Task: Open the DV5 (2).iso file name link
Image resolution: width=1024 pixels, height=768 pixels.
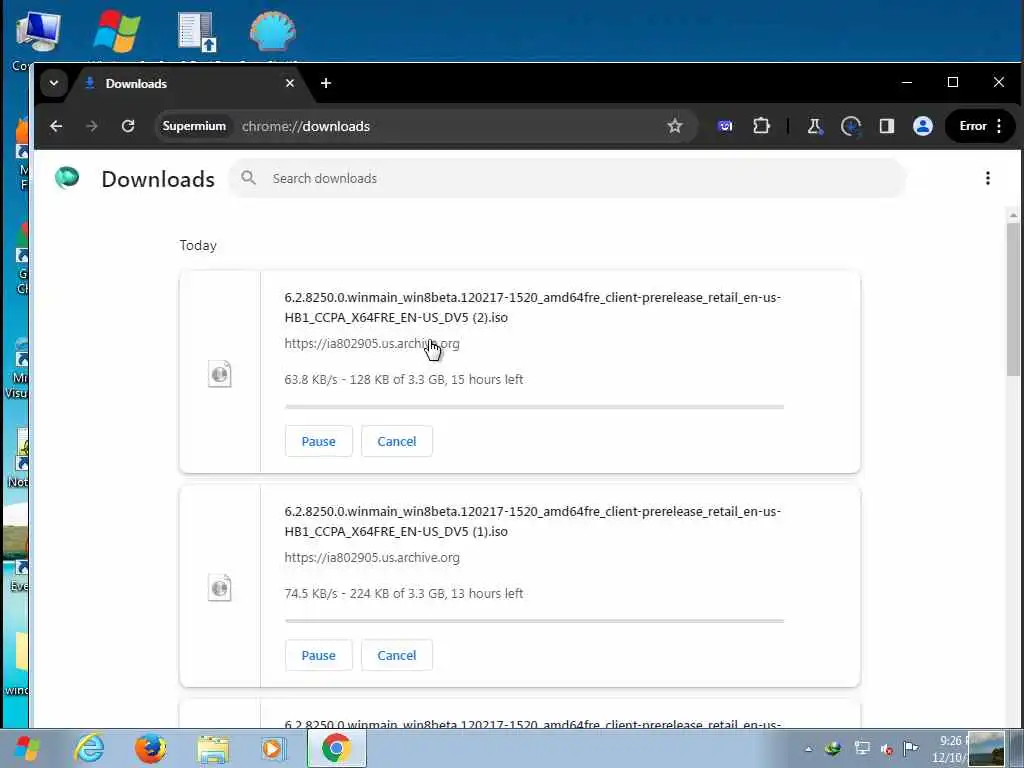Action: (532, 308)
